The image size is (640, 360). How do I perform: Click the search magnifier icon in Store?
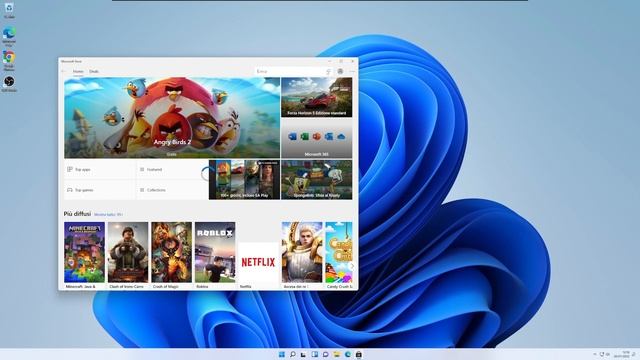tap(328, 71)
